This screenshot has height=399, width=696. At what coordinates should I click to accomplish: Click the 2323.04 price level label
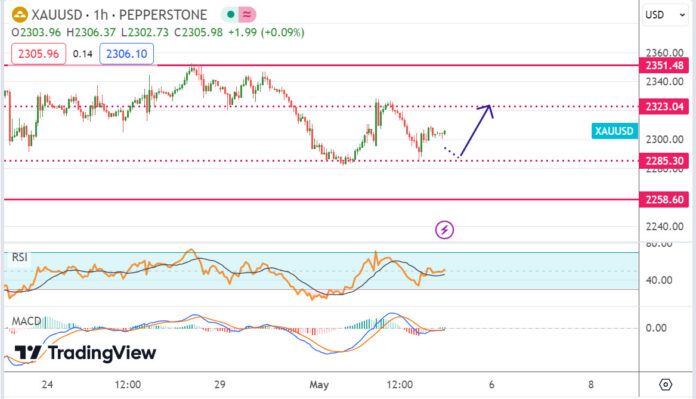tap(664, 107)
